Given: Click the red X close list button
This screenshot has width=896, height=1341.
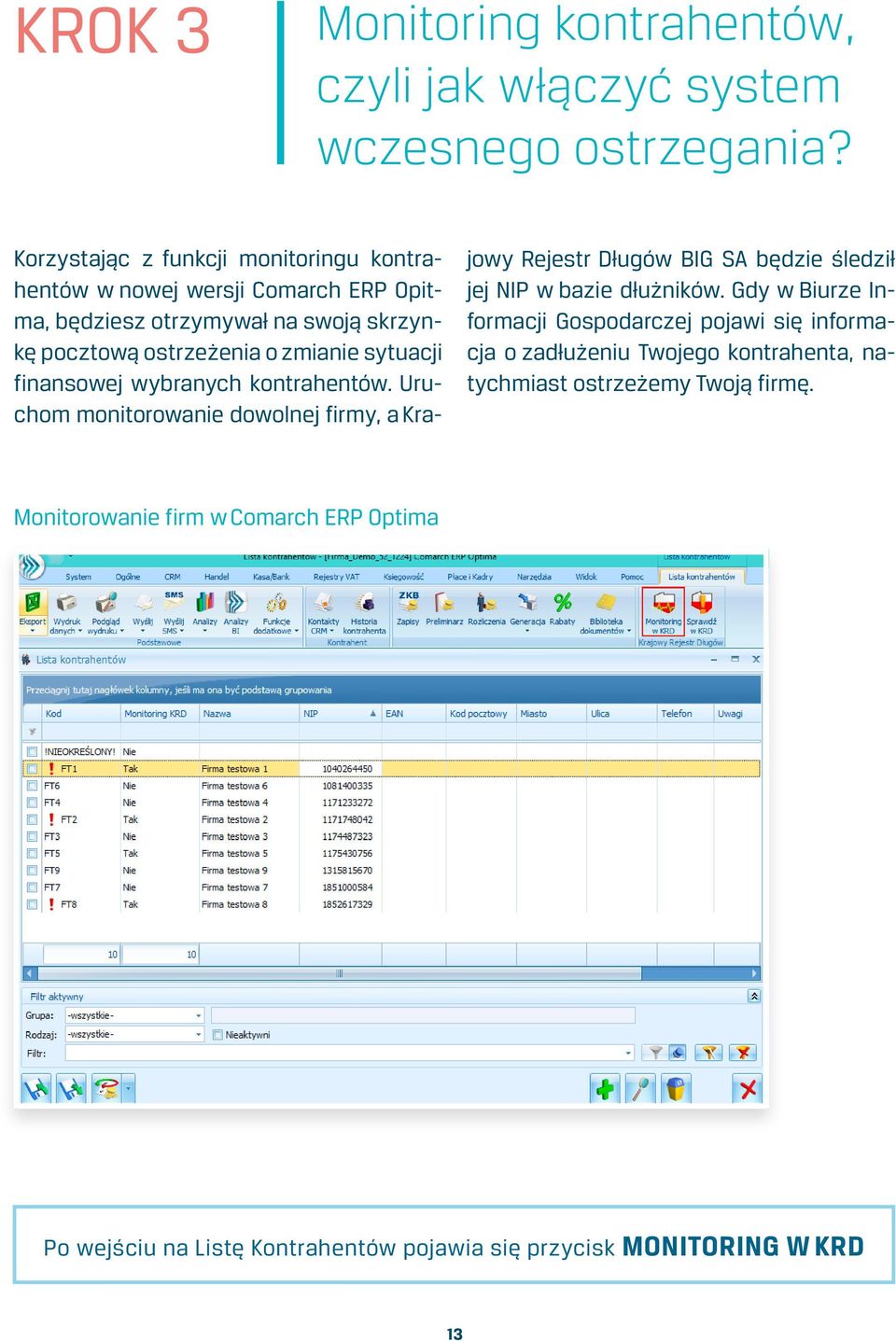Looking at the screenshot, I should click(747, 1088).
